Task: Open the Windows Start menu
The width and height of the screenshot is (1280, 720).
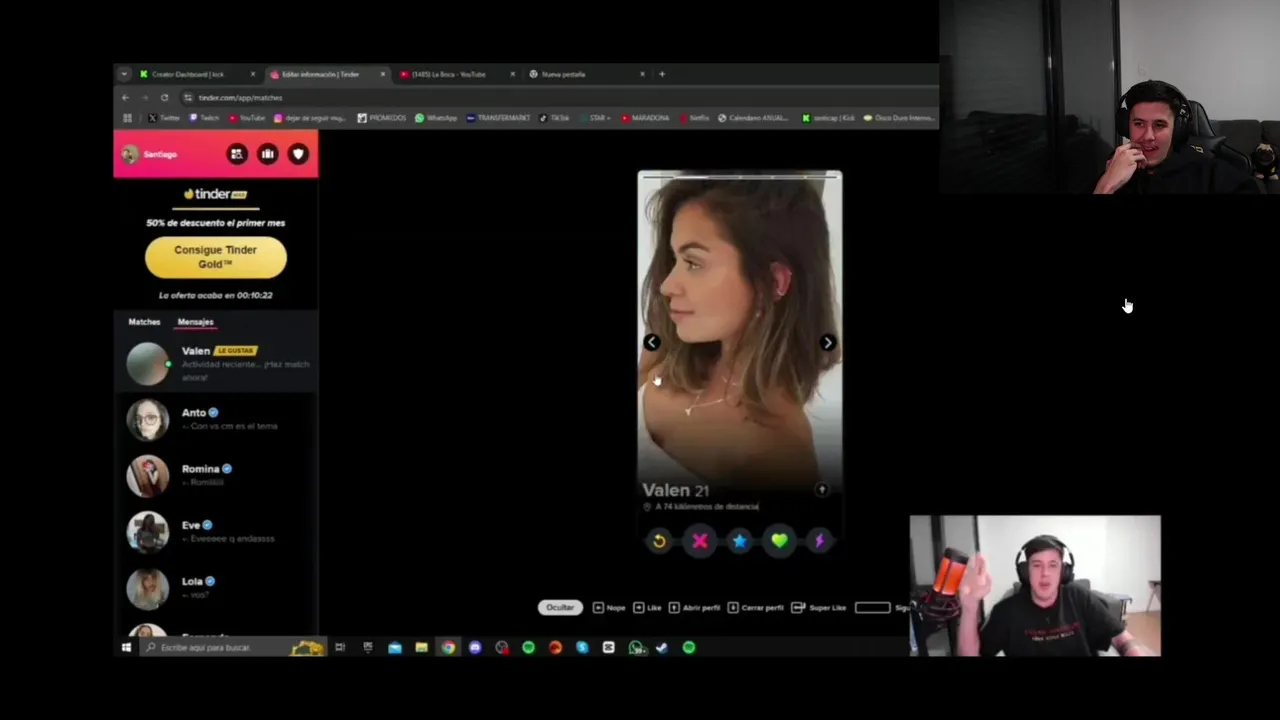Action: pos(126,648)
